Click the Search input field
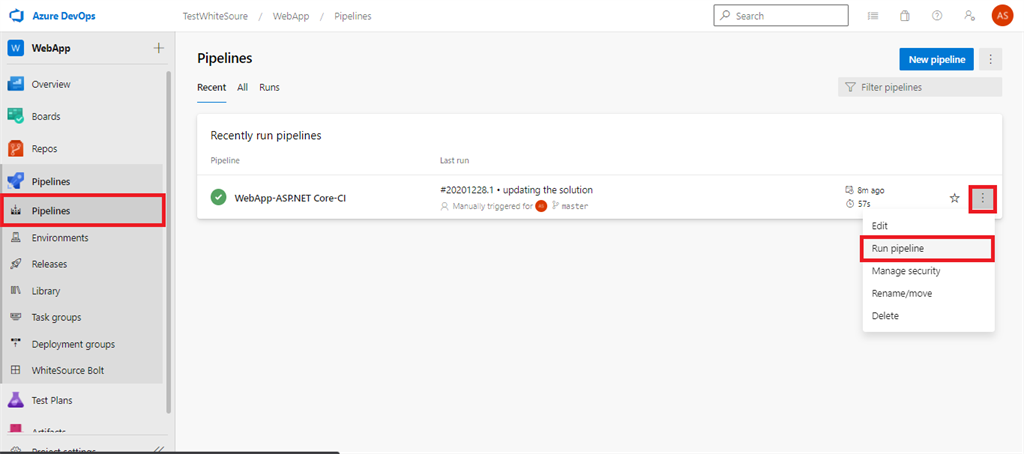Viewport: 1024px width, 454px height. tap(781, 16)
